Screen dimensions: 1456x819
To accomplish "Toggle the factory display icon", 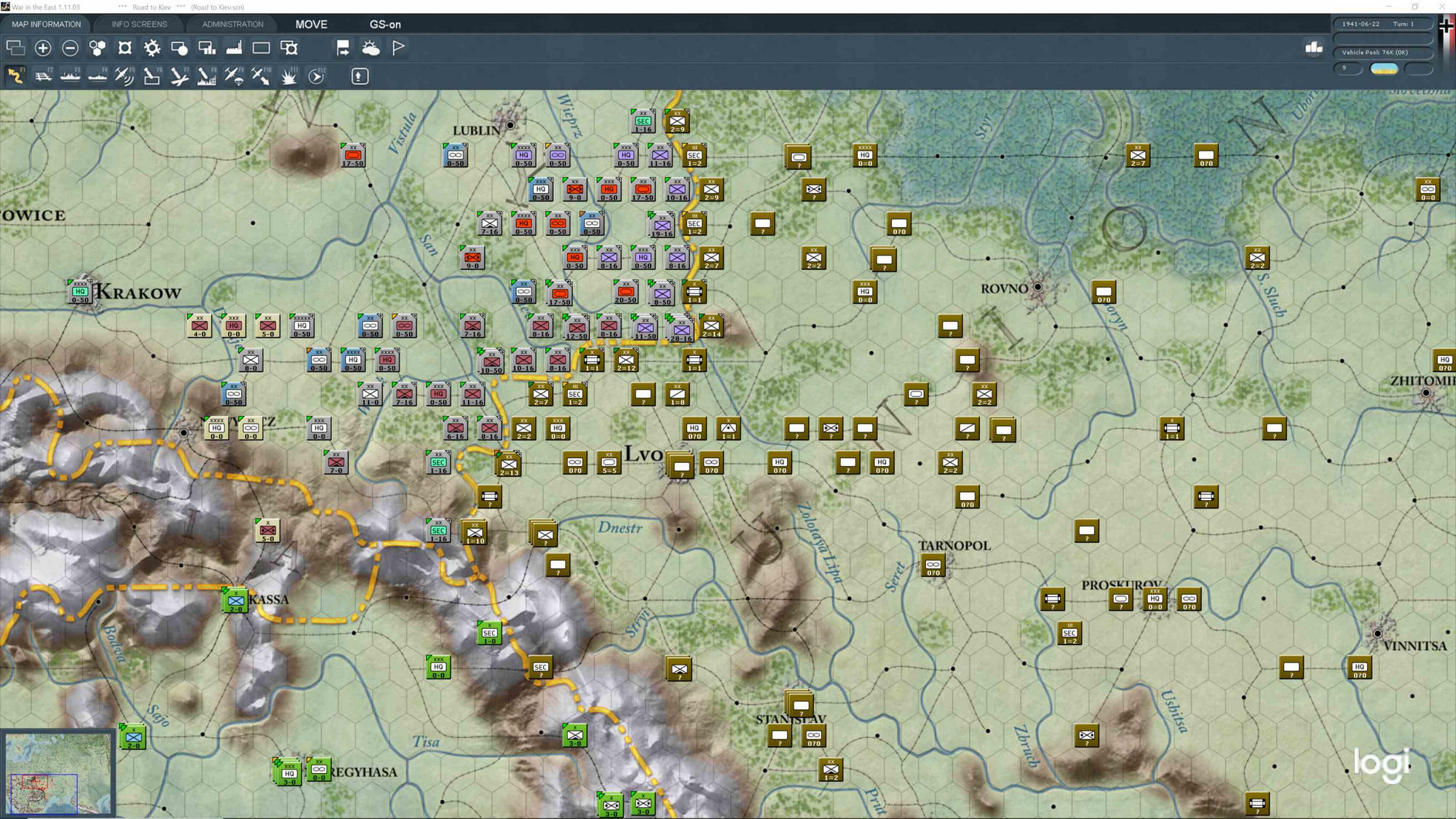I will tap(234, 48).
